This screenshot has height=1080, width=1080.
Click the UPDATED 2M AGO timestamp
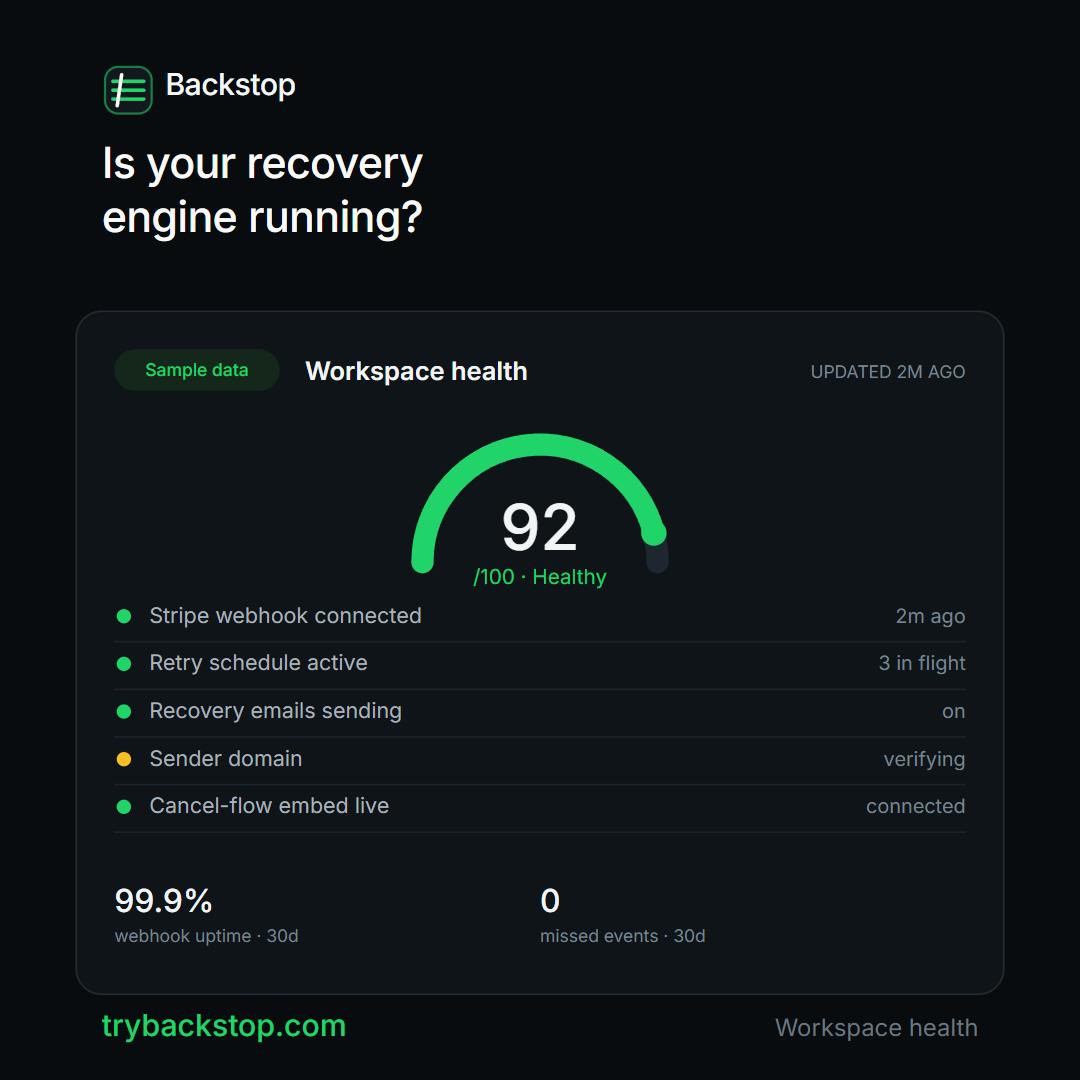point(888,372)
